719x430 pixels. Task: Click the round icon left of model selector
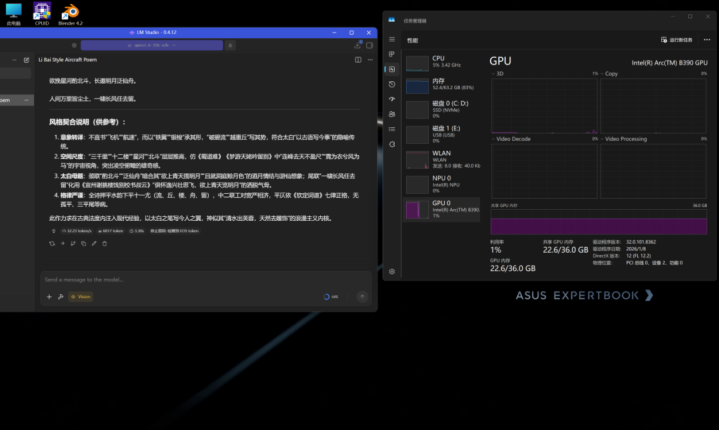coord(74,45)
